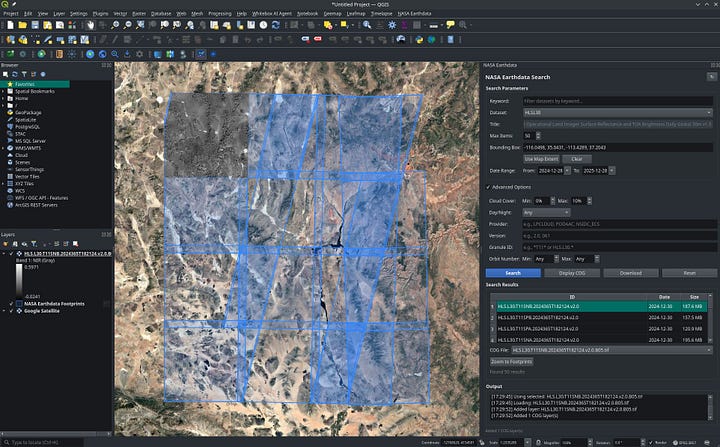720x447 pixels.
Task: Toggle visibility of Google Satellite layer
Action: coord(11,311)
